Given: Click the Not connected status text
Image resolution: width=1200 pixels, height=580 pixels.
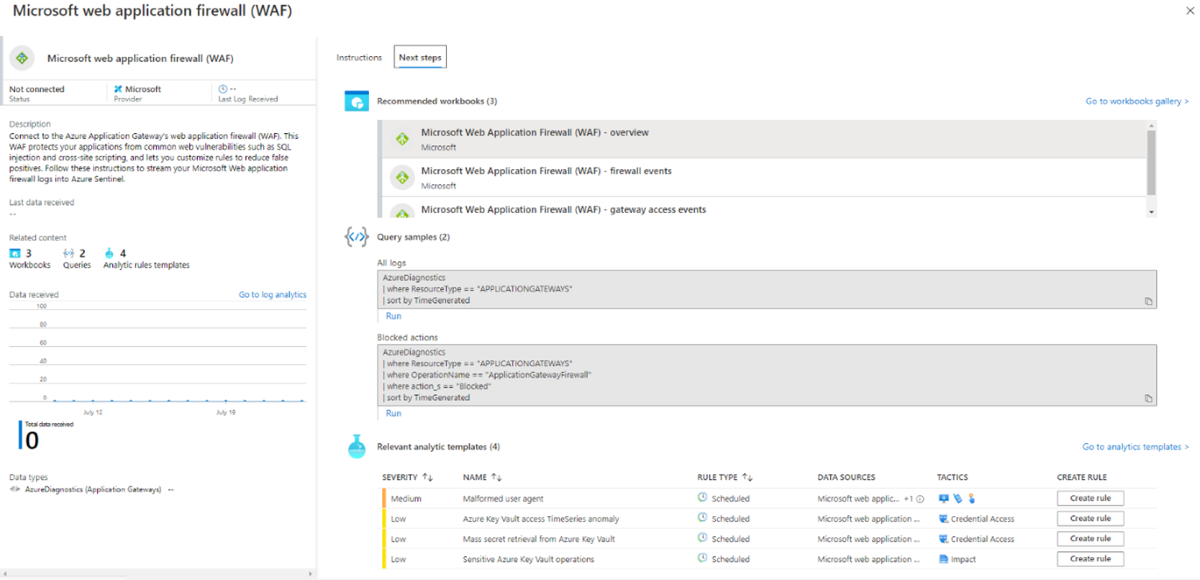Looking at the screenshot, I should pos(37,89).
